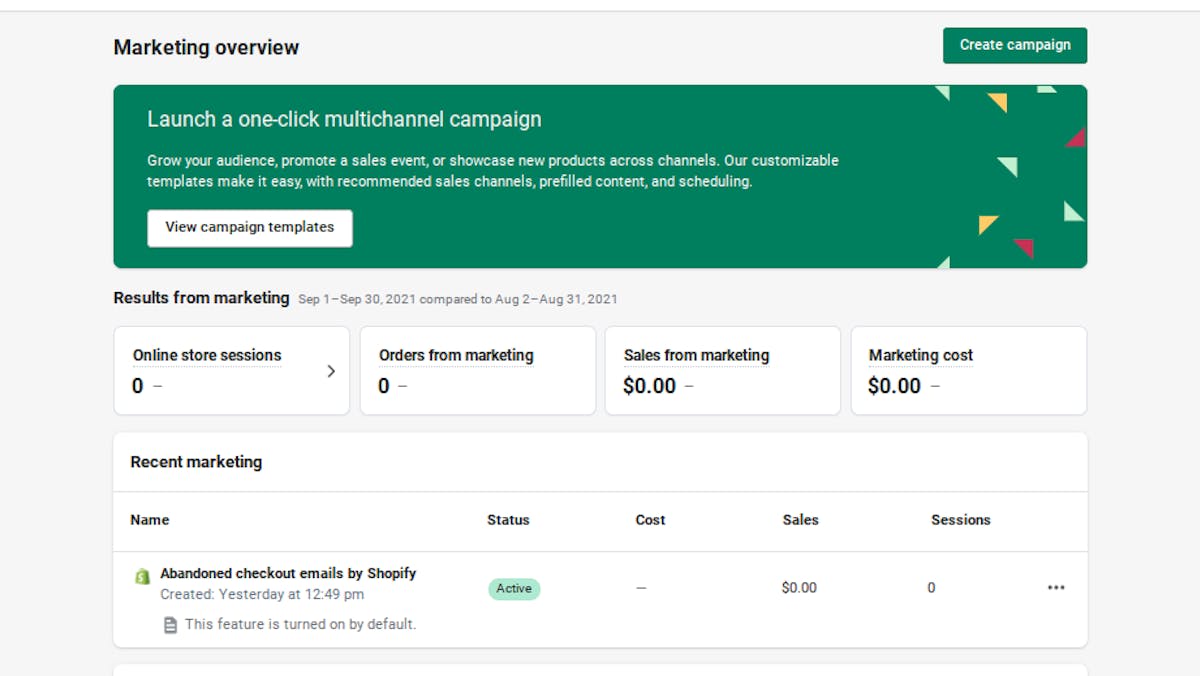This screenshot has width=1200, height=676.
Task: Click the Marketing overview page title
Action: click(206, 47)
